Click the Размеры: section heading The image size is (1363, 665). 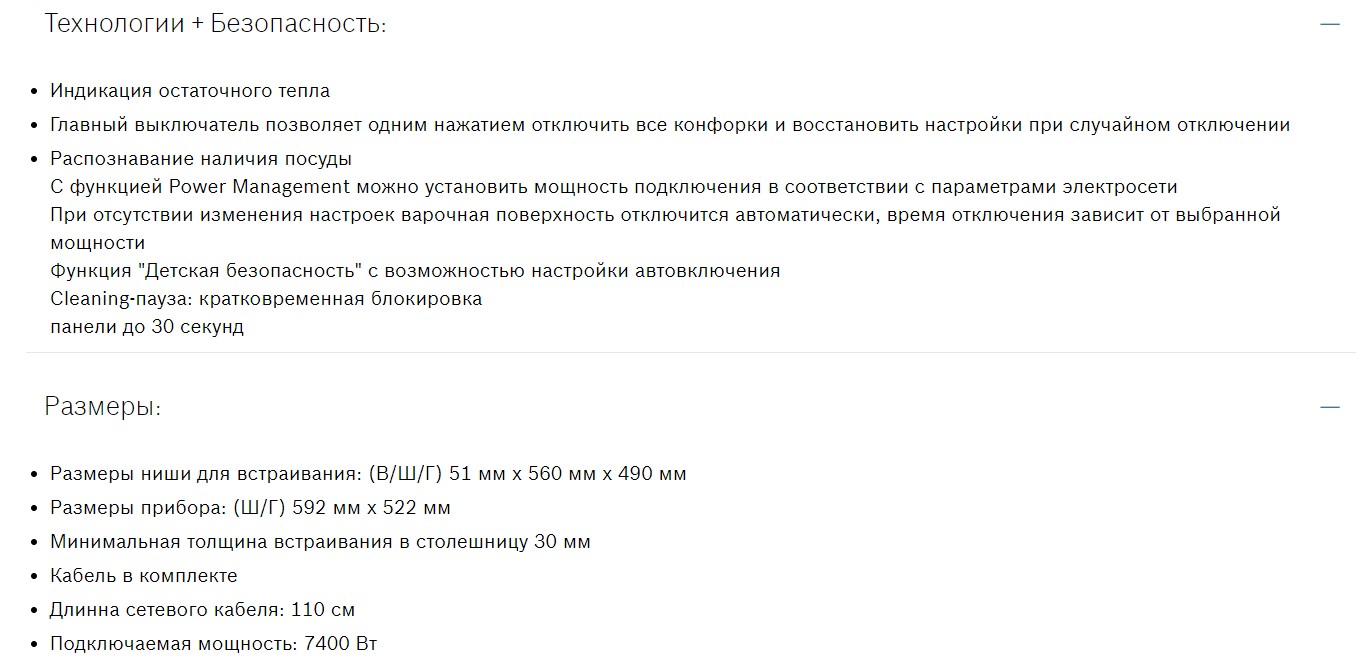(x=102, y=407)
